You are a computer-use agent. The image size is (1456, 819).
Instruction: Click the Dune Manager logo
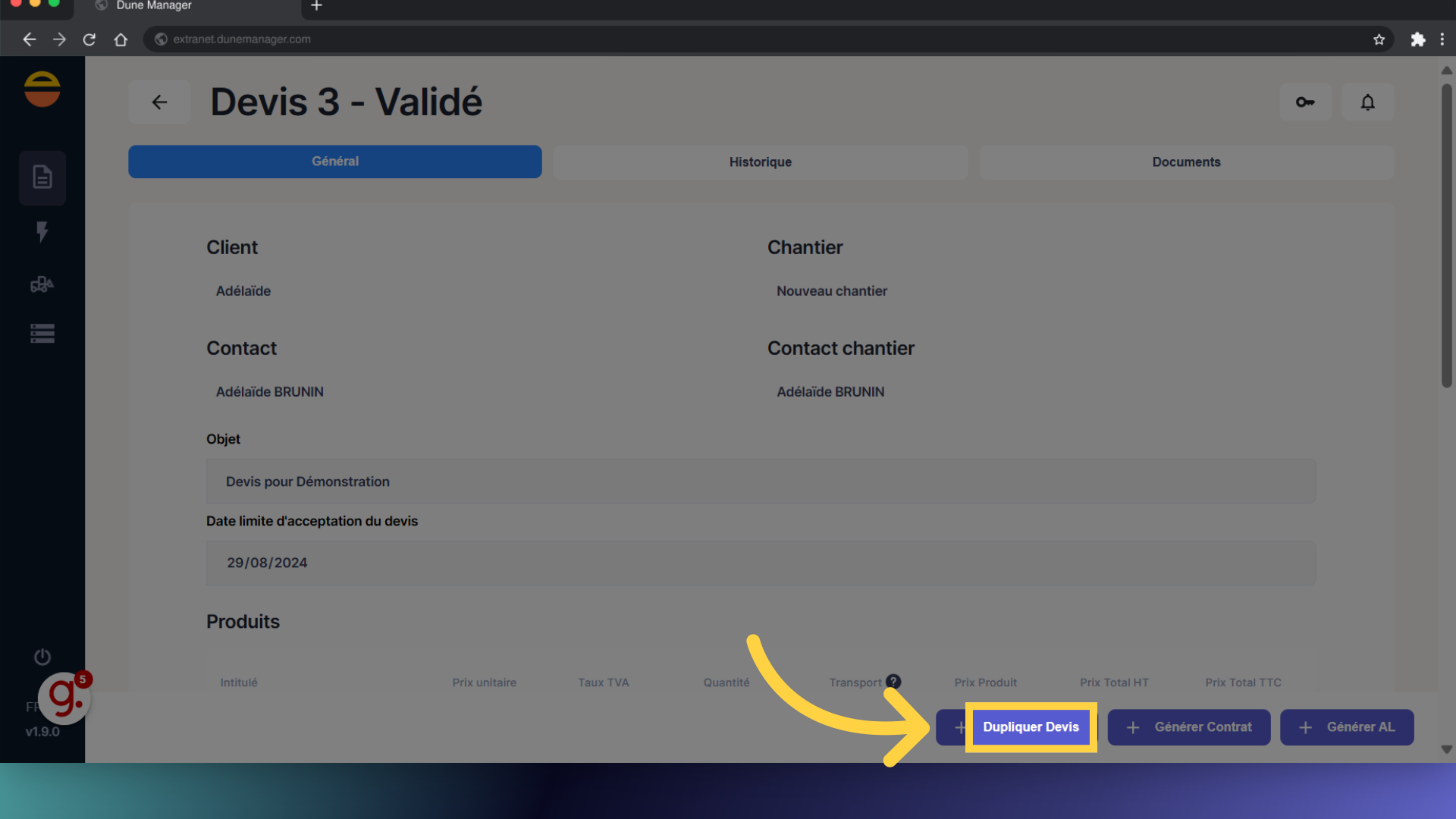coord(42,89)
